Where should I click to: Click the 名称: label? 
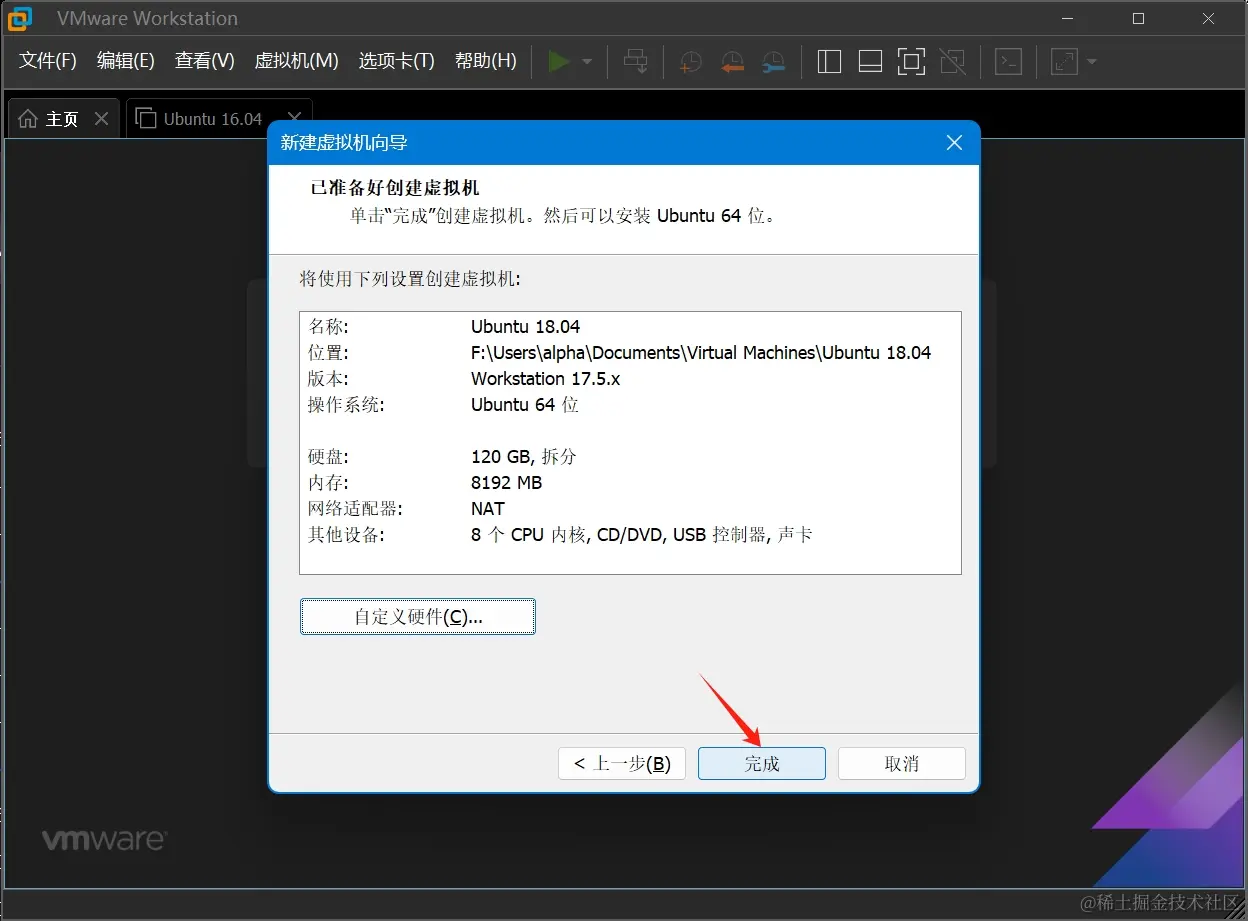click(328, 327)
